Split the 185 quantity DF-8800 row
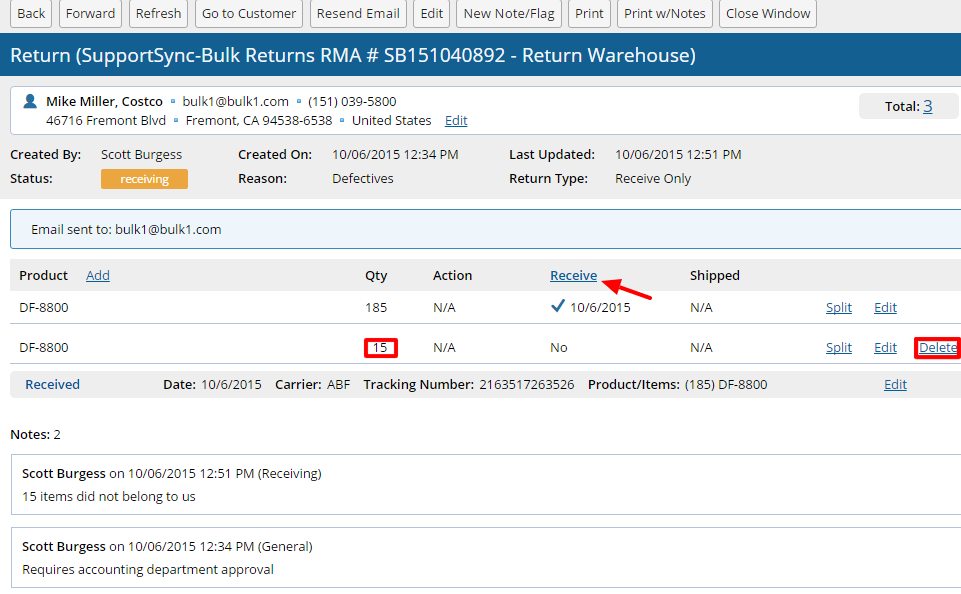Viewport: 961px width, 594px height. (x=838, y=307)
